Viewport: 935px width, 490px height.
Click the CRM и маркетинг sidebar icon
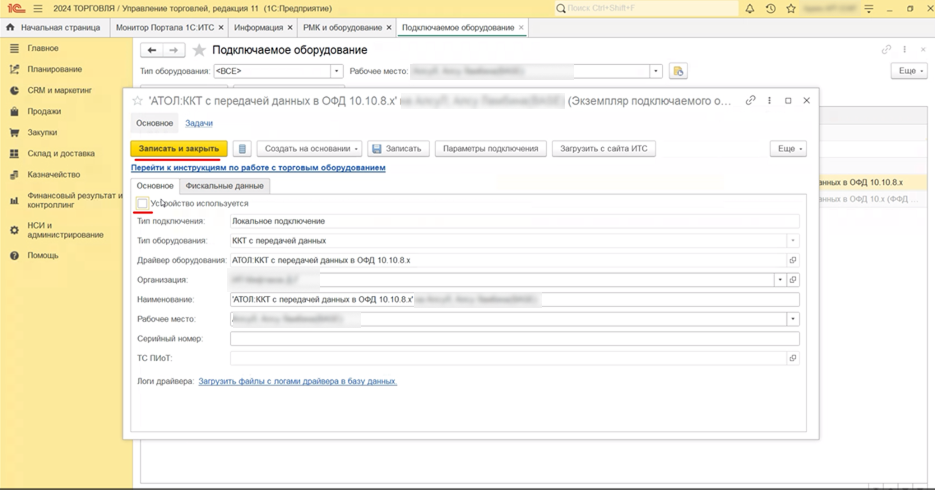click(14, 90)
